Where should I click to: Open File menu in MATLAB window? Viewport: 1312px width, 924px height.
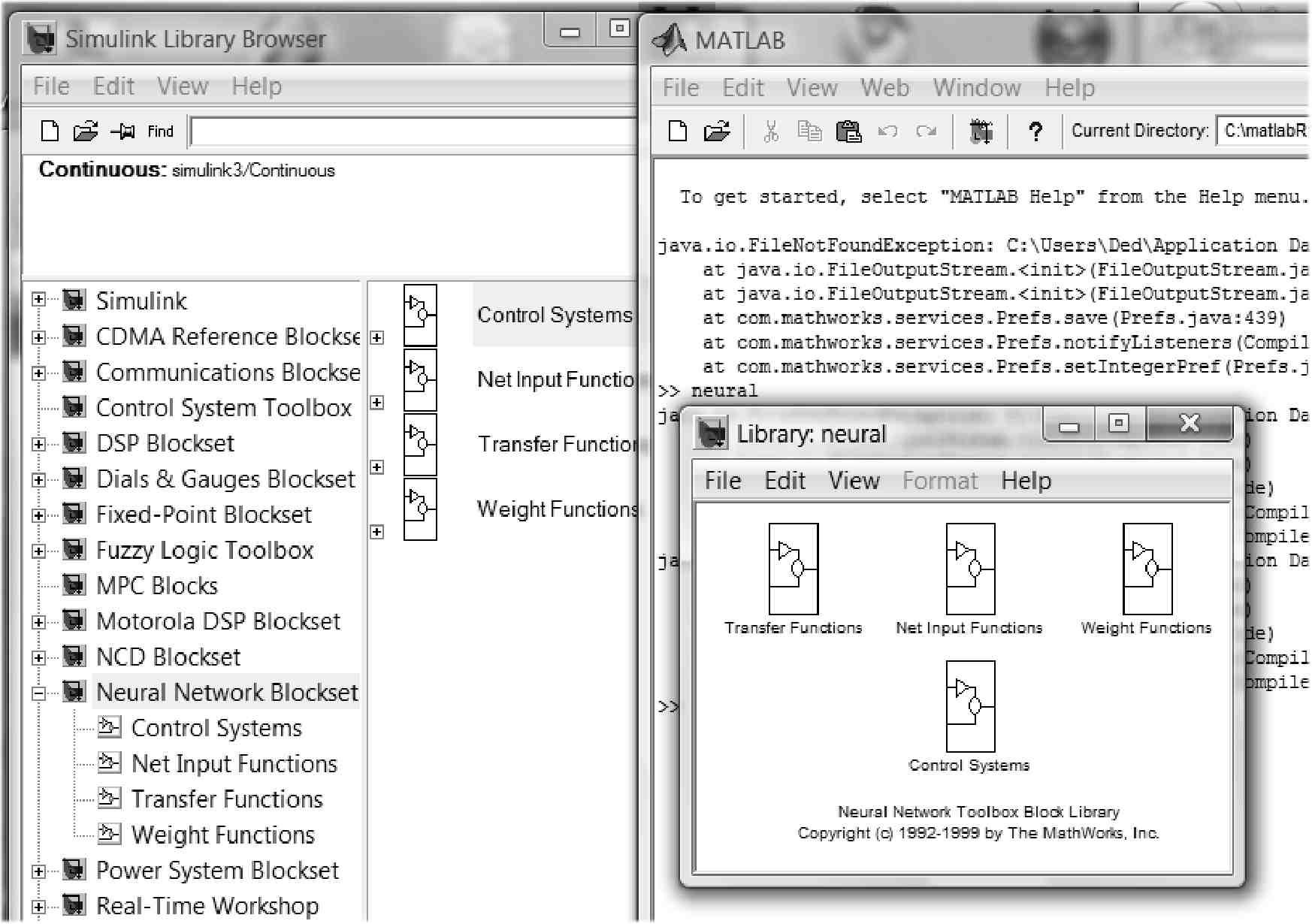681,88
